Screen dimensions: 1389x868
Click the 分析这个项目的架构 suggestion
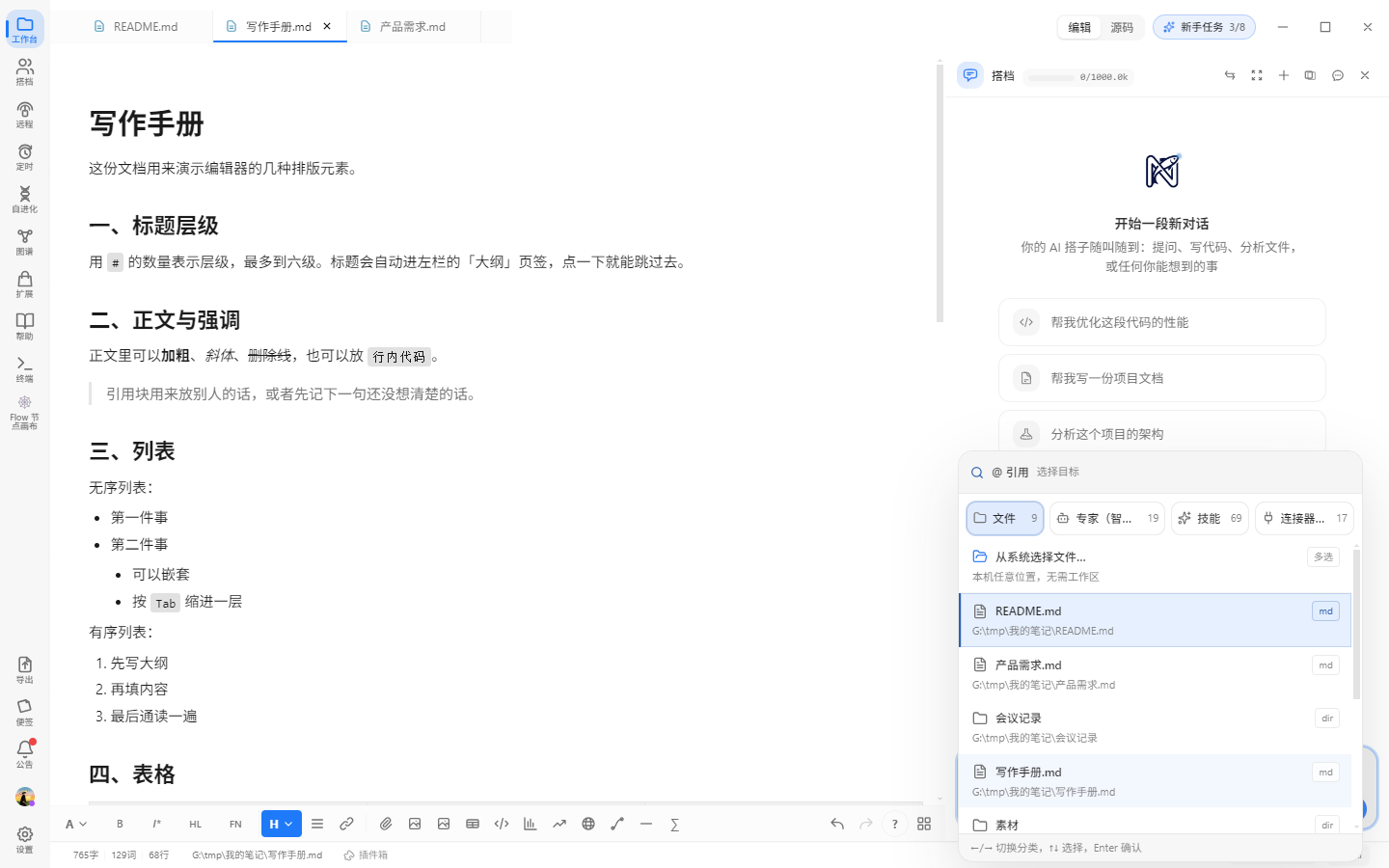[1162, 432]
